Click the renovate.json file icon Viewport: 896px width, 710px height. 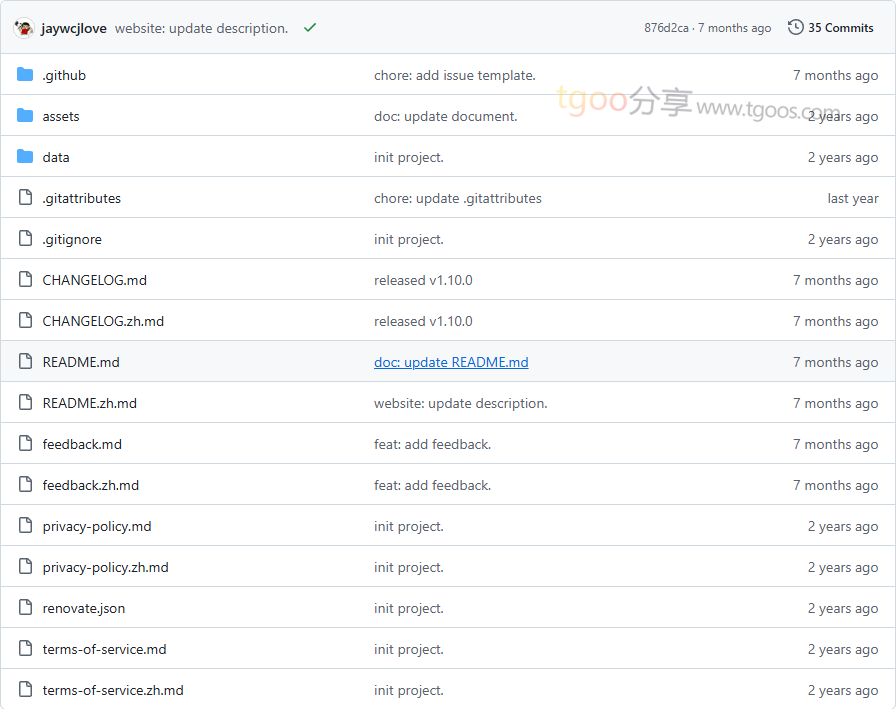click(25, 608)
